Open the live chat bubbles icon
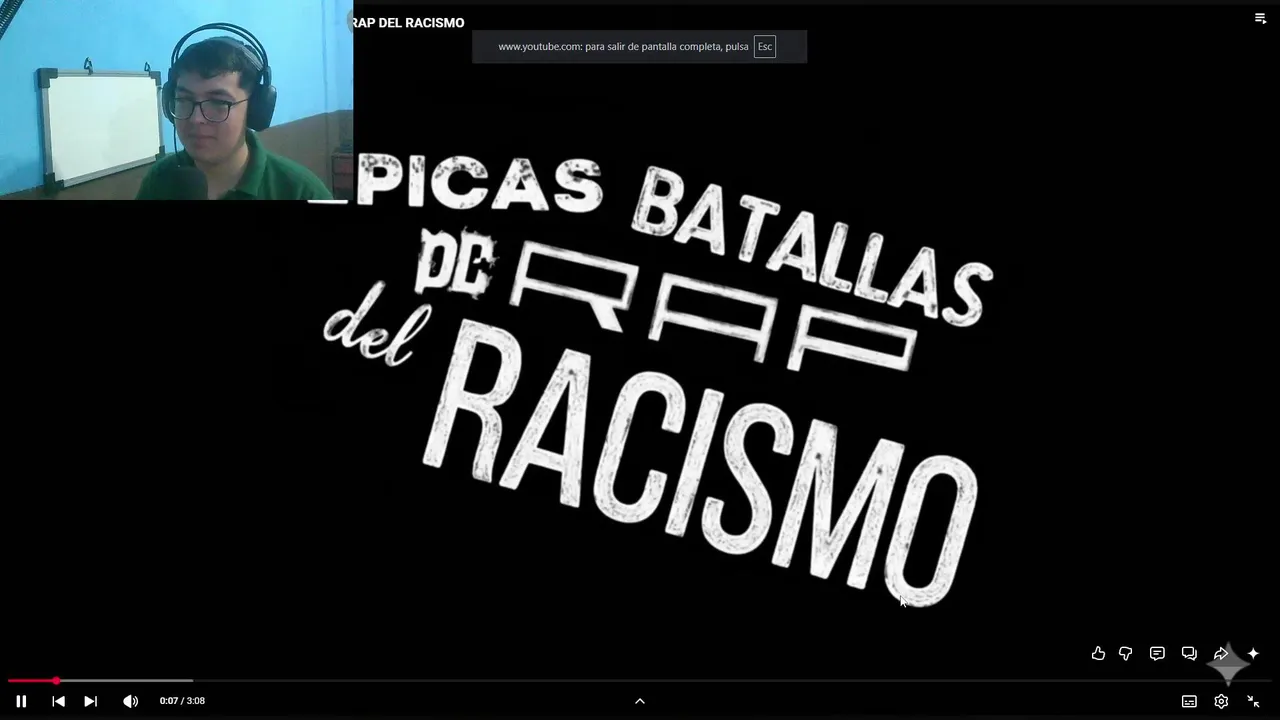Screen dimensions: 1280x720 pyautogui.click(x=1189, y=653)
